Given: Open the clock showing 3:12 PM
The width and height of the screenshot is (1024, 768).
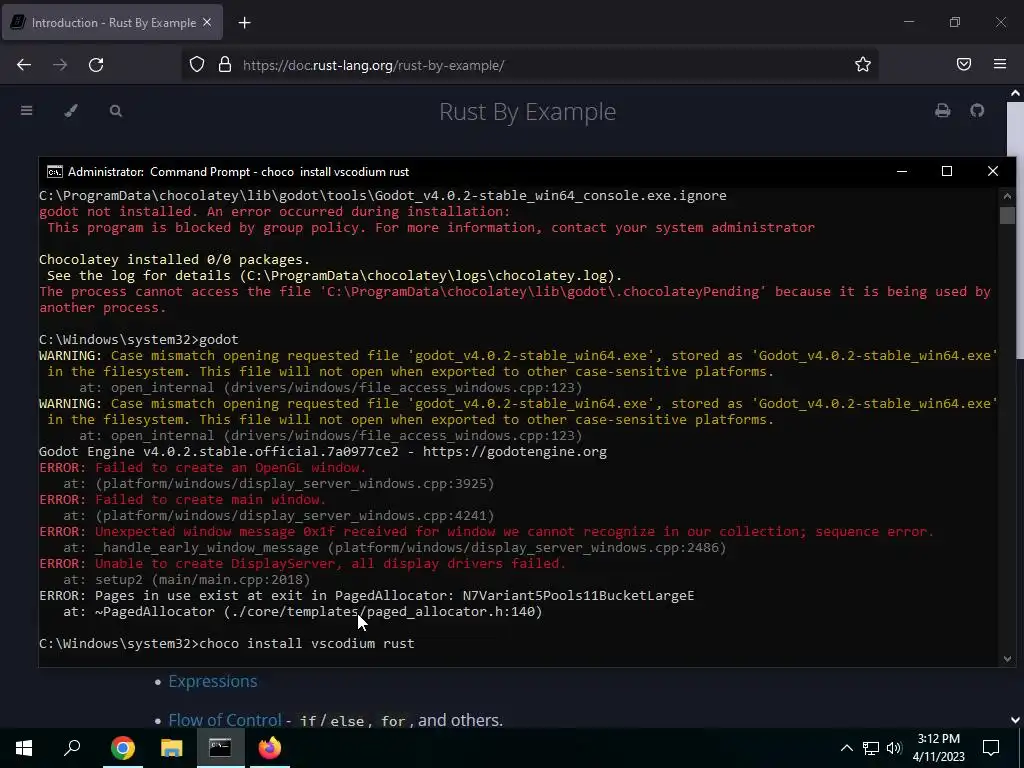Looking at the screenshot, I should coord(938,748).
